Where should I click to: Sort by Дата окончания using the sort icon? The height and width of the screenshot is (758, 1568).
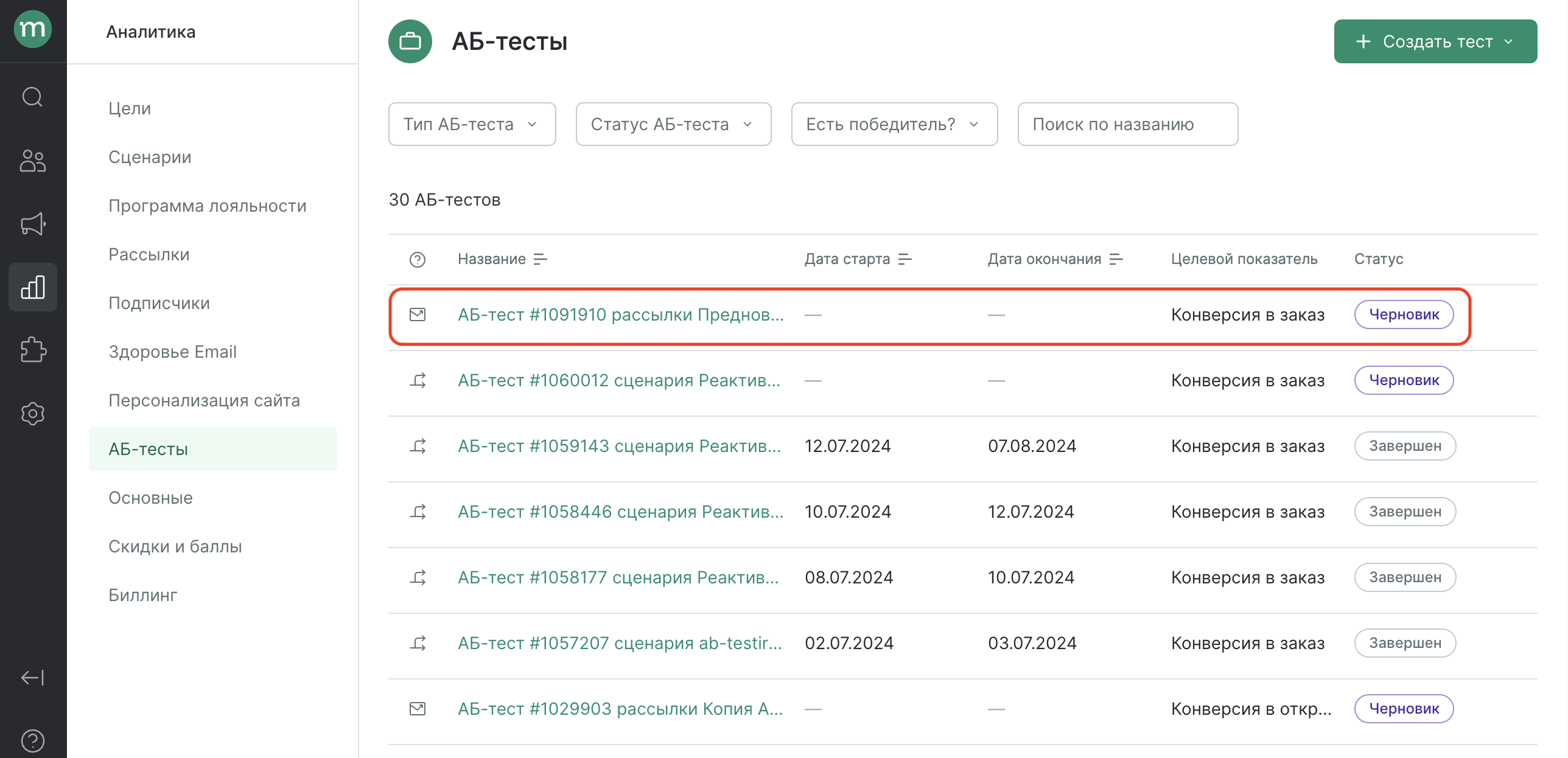pos(1116,259)
